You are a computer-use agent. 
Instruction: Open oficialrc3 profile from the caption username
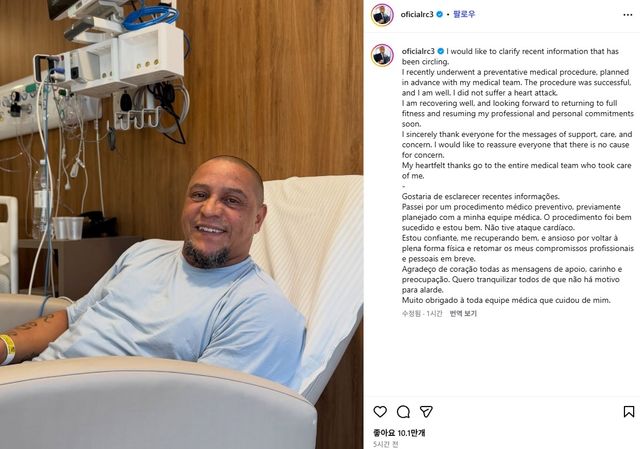(418, 51)
